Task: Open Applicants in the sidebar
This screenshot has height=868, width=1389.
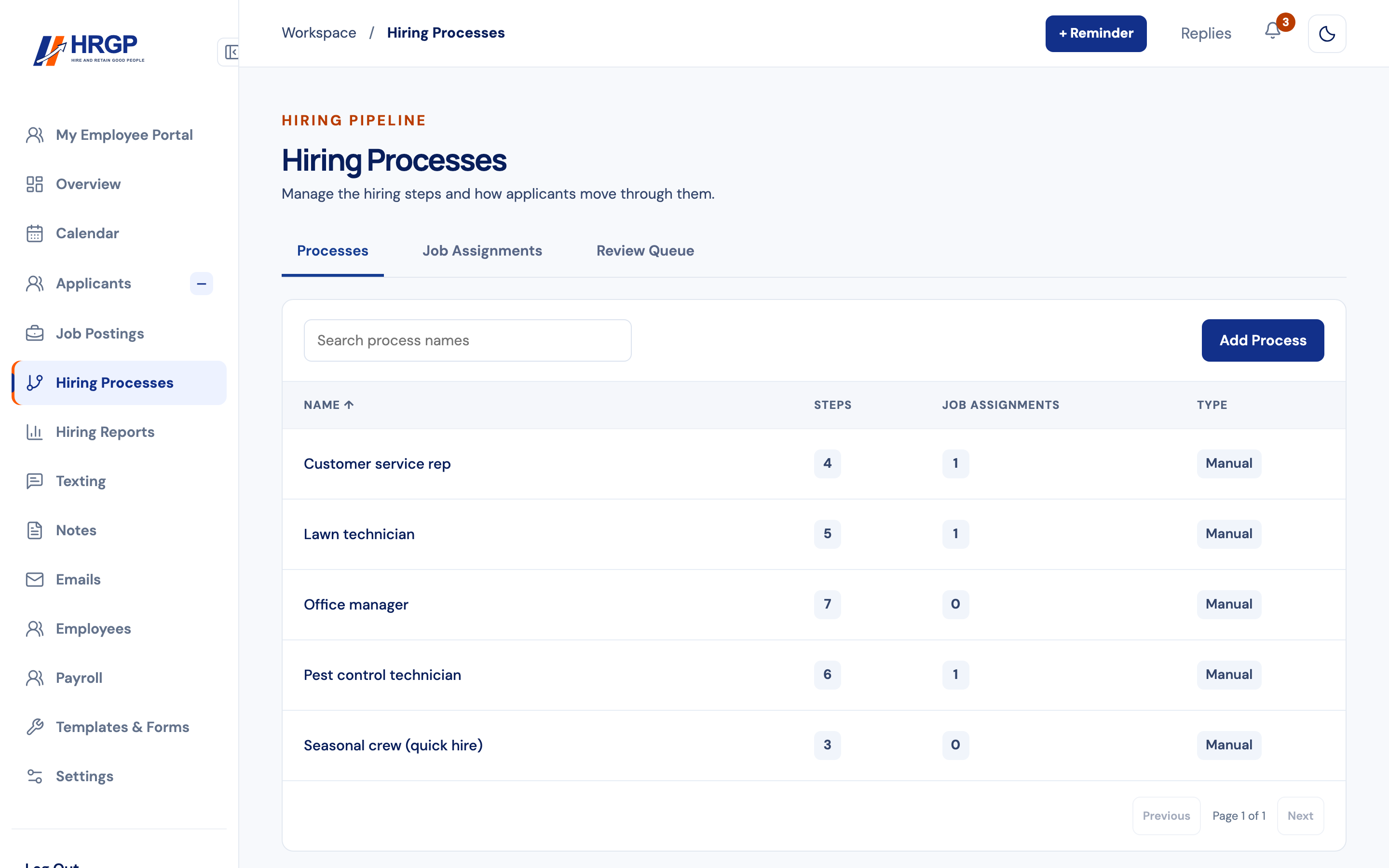Action: 94,284
